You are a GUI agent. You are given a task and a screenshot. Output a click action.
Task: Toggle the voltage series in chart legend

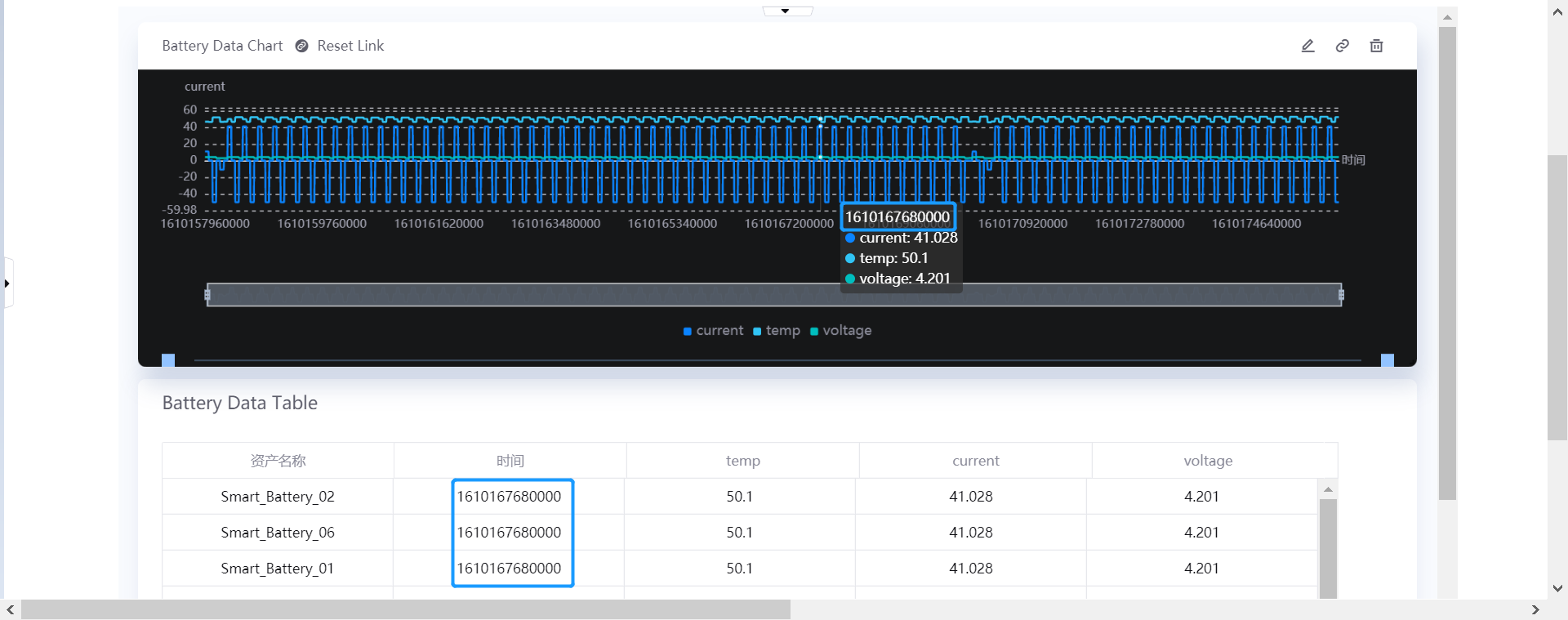tap(840, 331)
